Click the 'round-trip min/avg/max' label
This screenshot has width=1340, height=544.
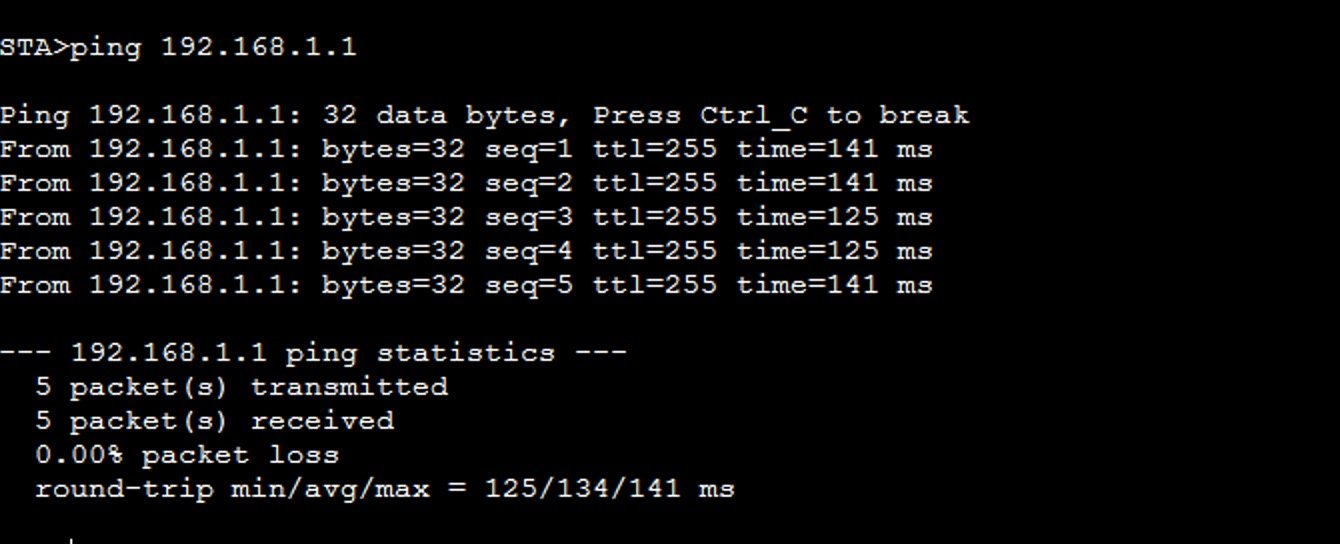coord(232,490)
